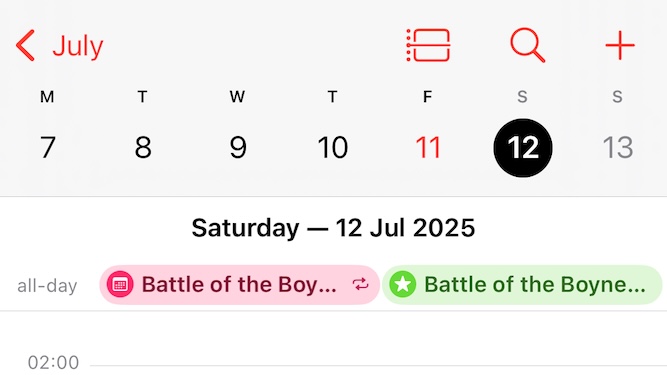The image size is (667, 375).
Task: Open the pink calendar icon event
Action: pyautogui.click(x=120, y=284)
